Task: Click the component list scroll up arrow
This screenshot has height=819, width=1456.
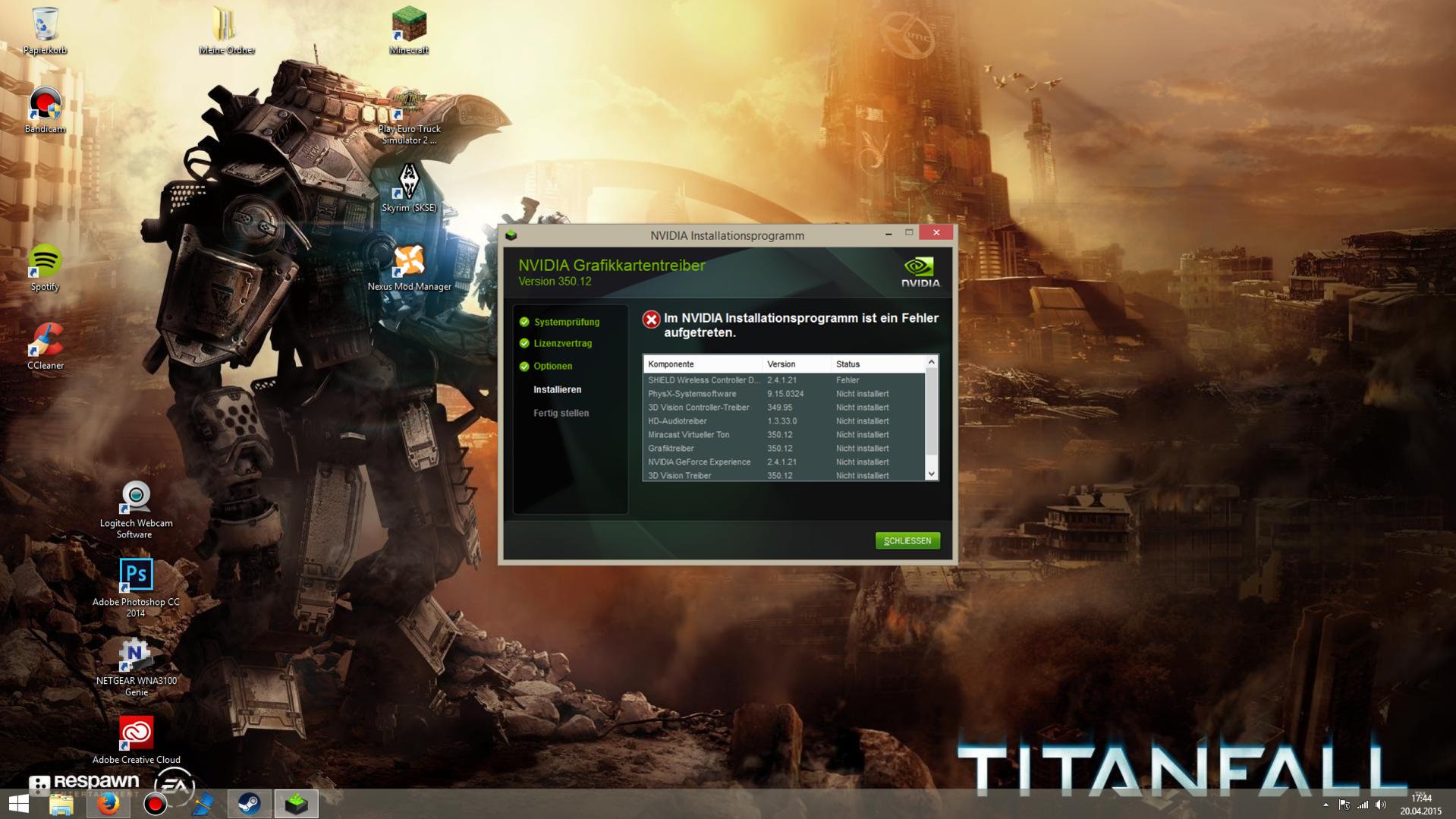Action: (932, 363)
